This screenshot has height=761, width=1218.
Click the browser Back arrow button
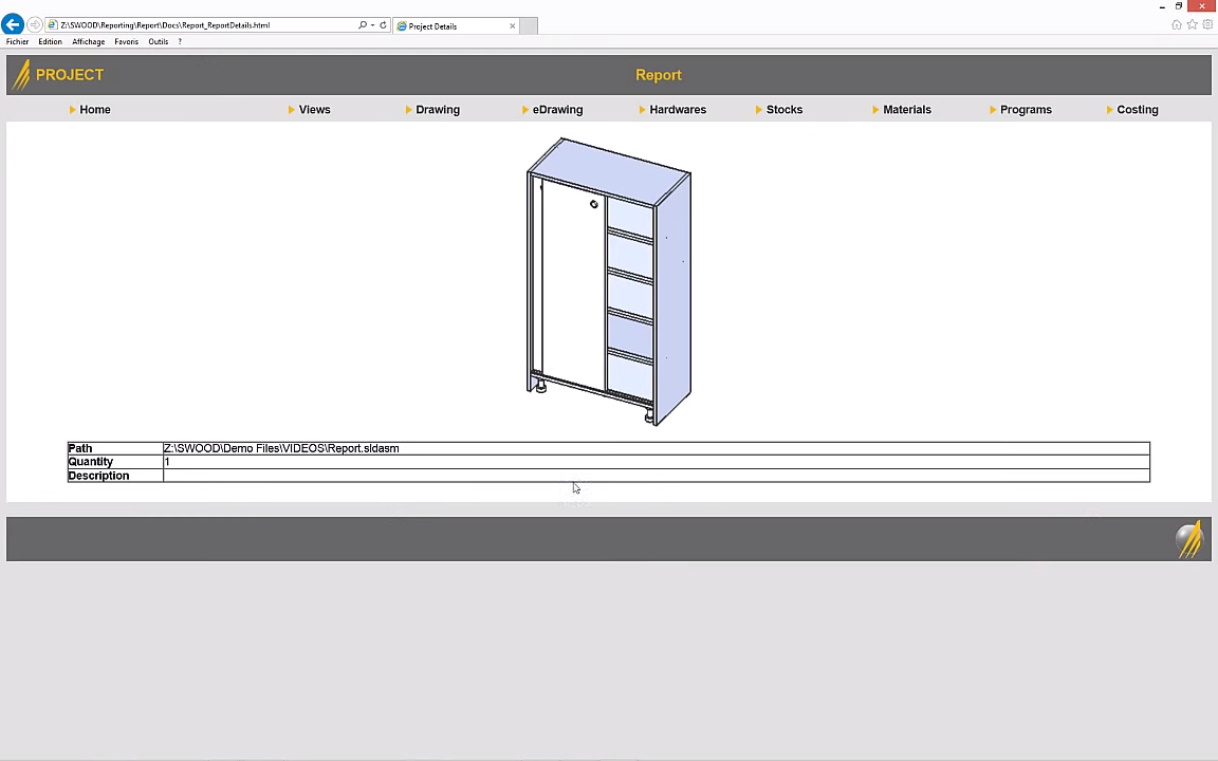point(13,25)
